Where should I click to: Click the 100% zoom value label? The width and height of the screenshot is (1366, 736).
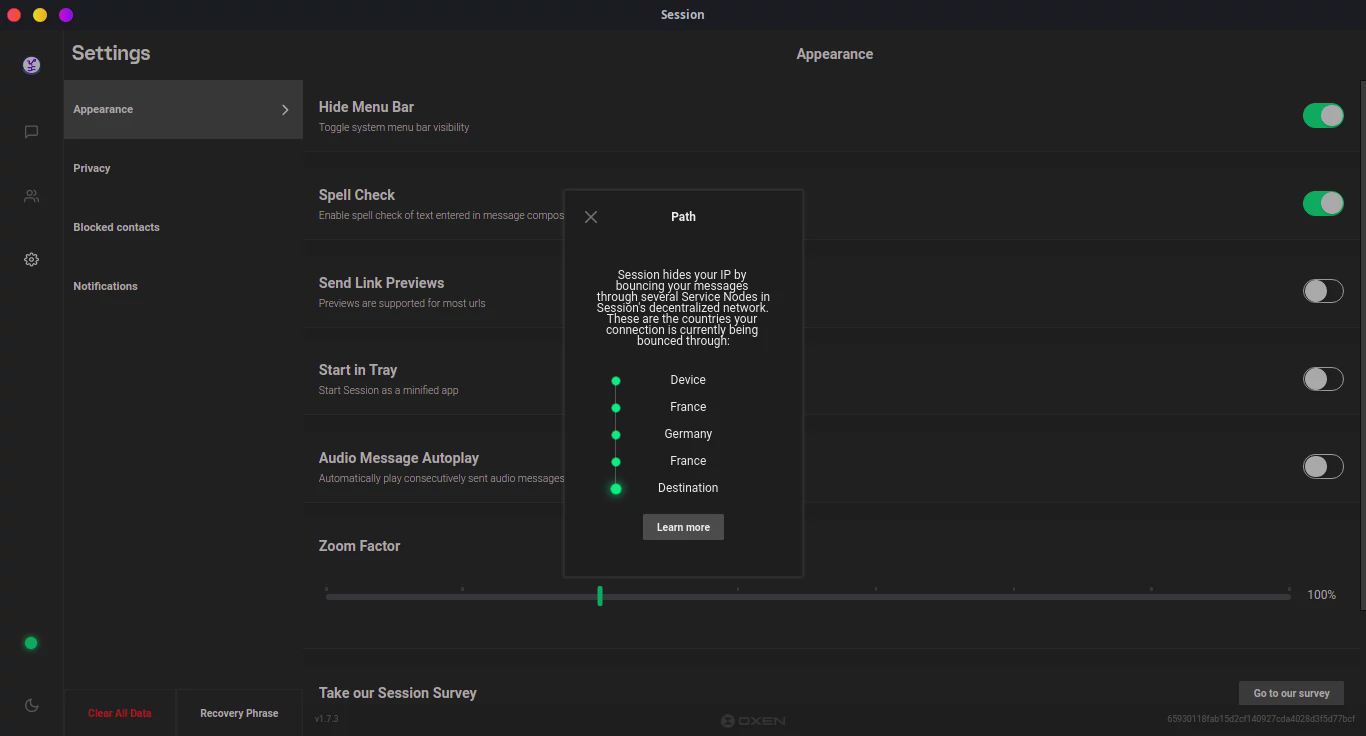pos(1321,595)
